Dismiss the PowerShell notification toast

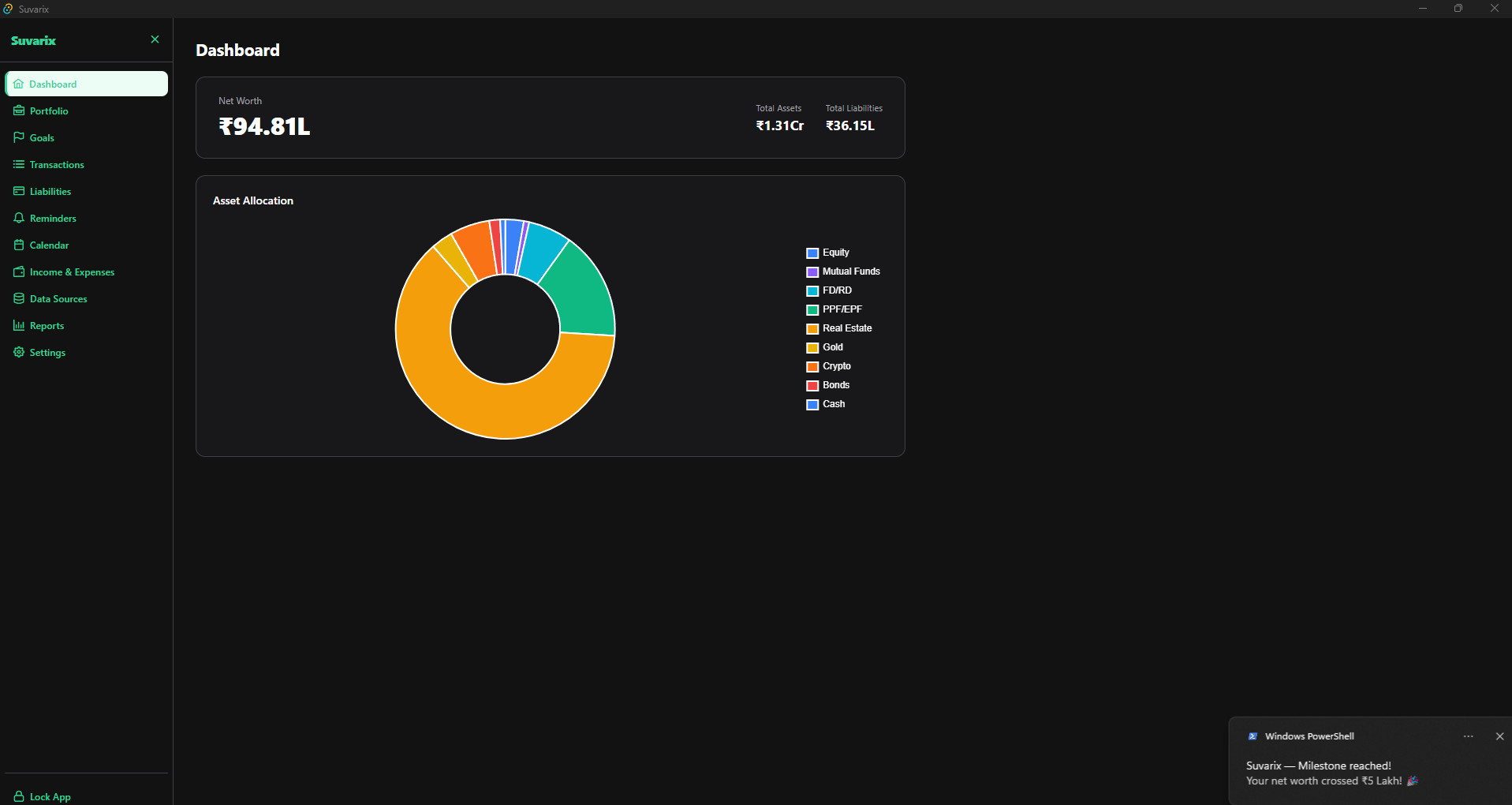click(x=1499, y=736)
